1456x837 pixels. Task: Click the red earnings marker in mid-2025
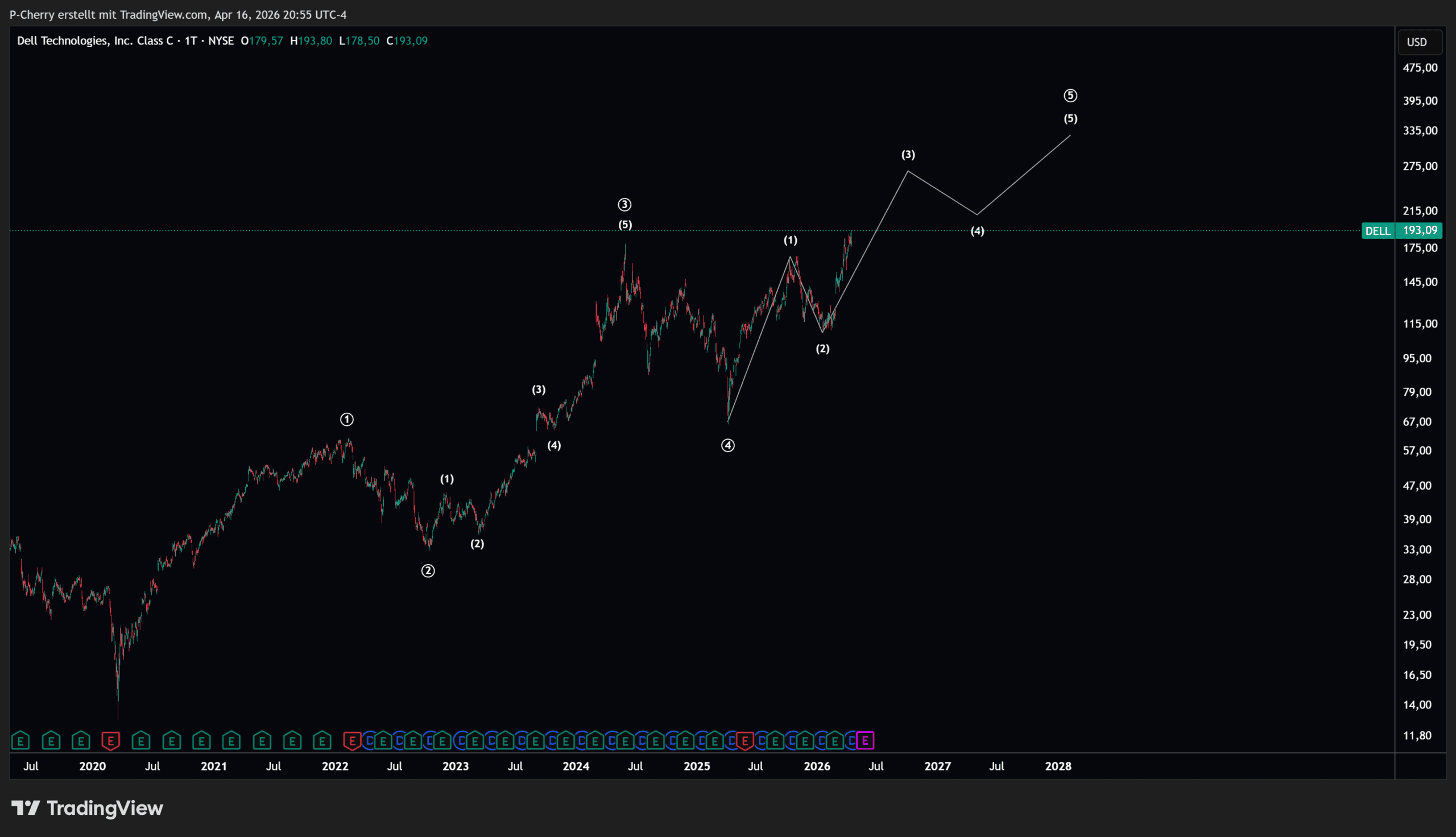[x=745, y=740]
